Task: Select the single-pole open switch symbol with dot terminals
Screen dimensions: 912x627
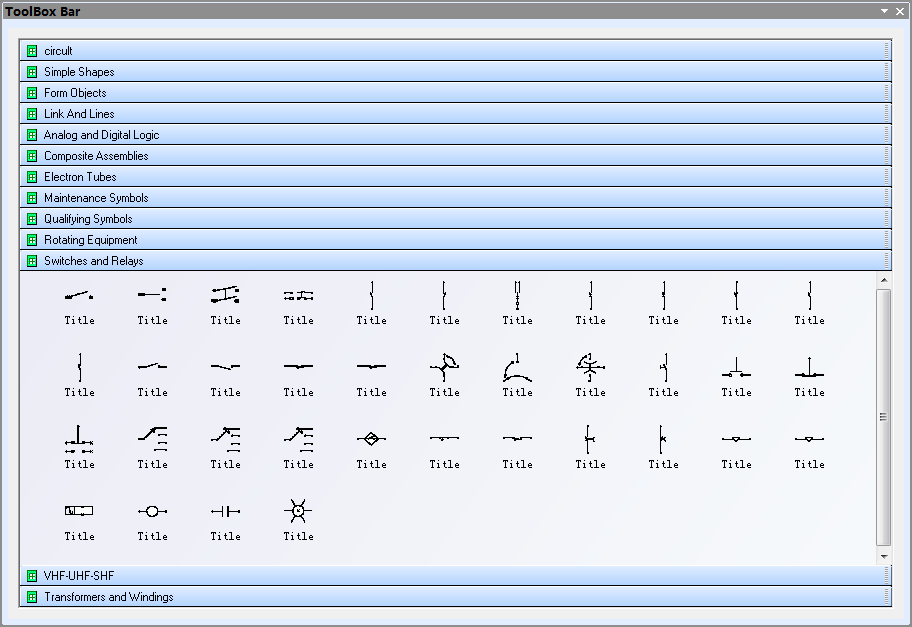Action: point(79,295)
